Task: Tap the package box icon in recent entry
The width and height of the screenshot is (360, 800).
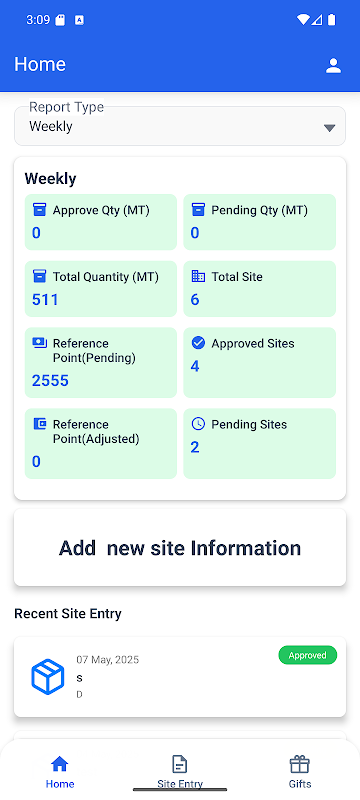Action: coord(48,677)
